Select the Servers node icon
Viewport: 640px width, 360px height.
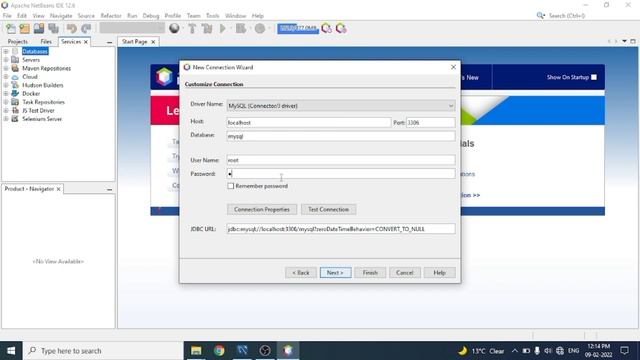pyautogui.click(x=15, y=60)
